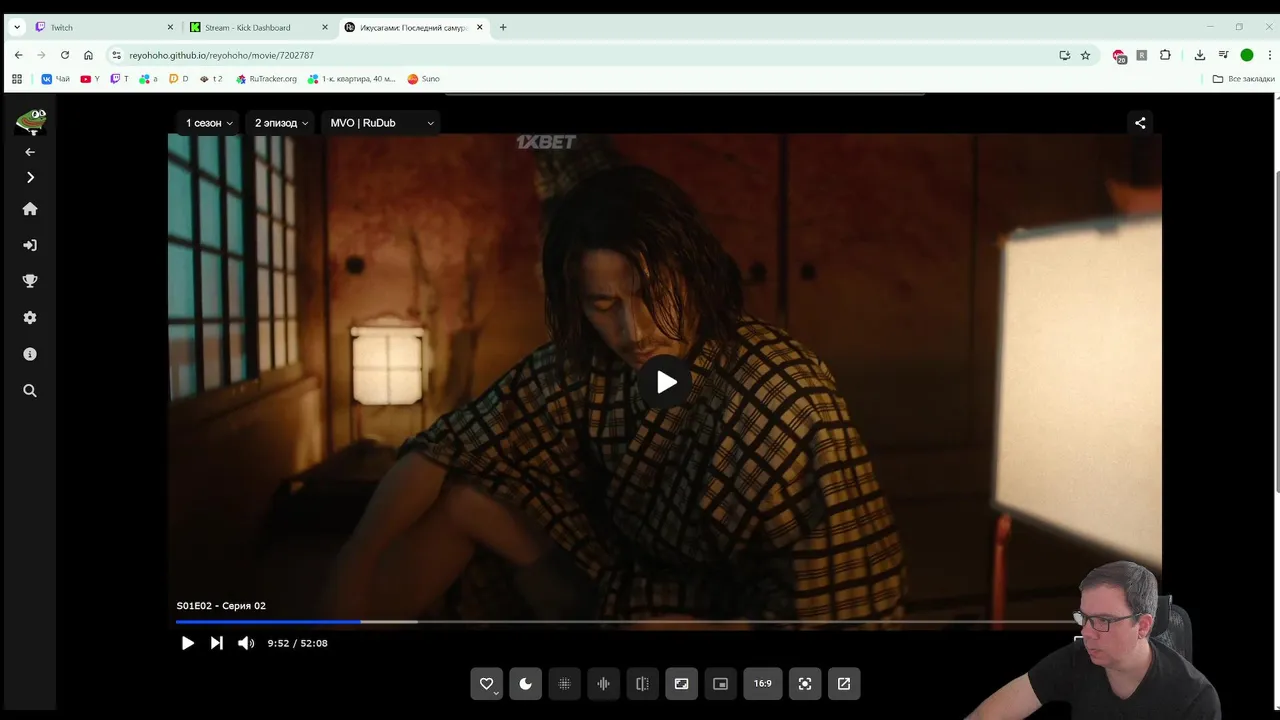View site information icon
The height and width of the screenshot is (720, 1280).
click(116, 55)
